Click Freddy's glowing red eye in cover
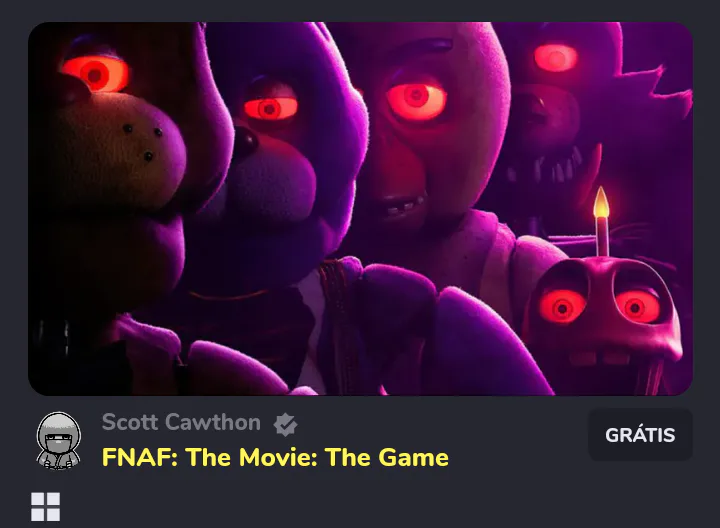Screen dimensions: 720x528 click(96, 74)
